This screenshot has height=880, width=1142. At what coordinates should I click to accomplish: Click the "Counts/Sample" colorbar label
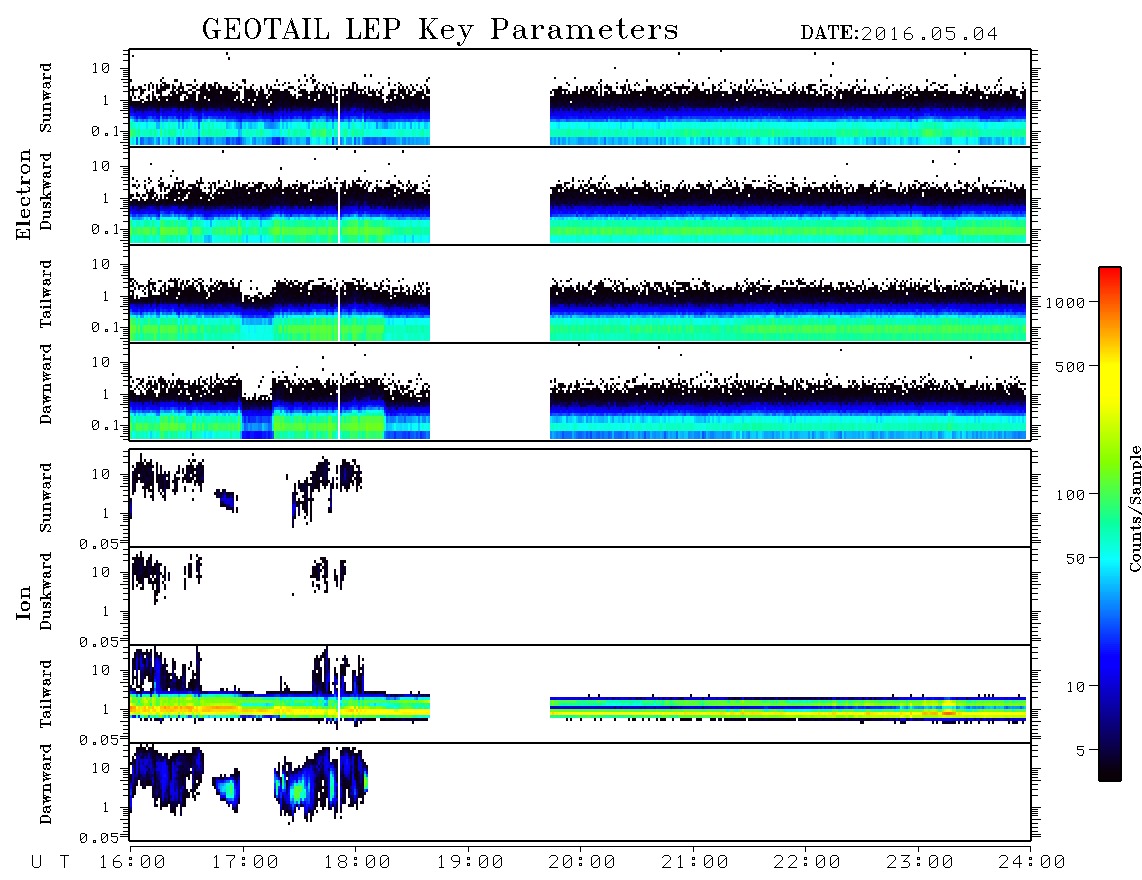(x=1134, y=508)
